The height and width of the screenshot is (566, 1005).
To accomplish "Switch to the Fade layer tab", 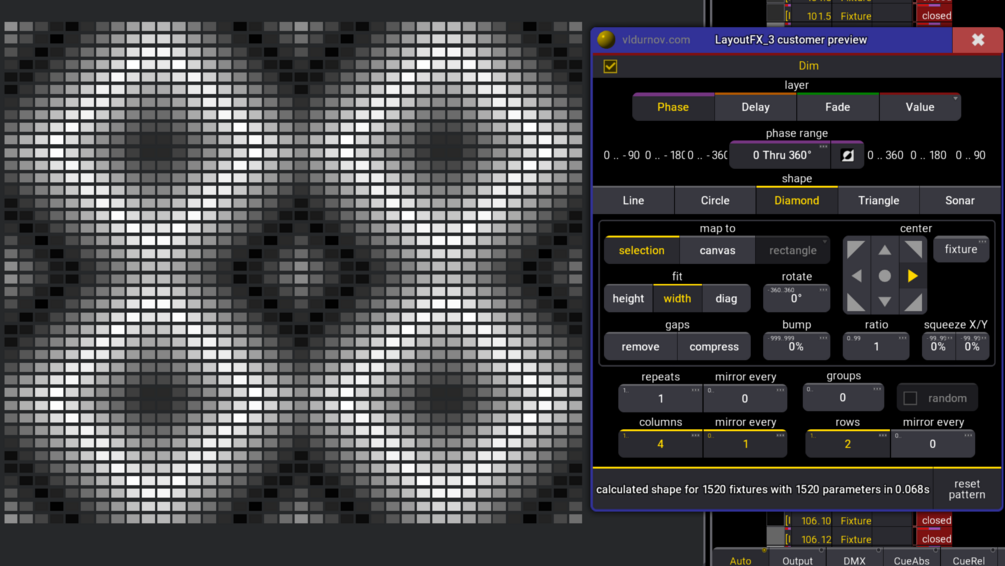I will 838,107.
